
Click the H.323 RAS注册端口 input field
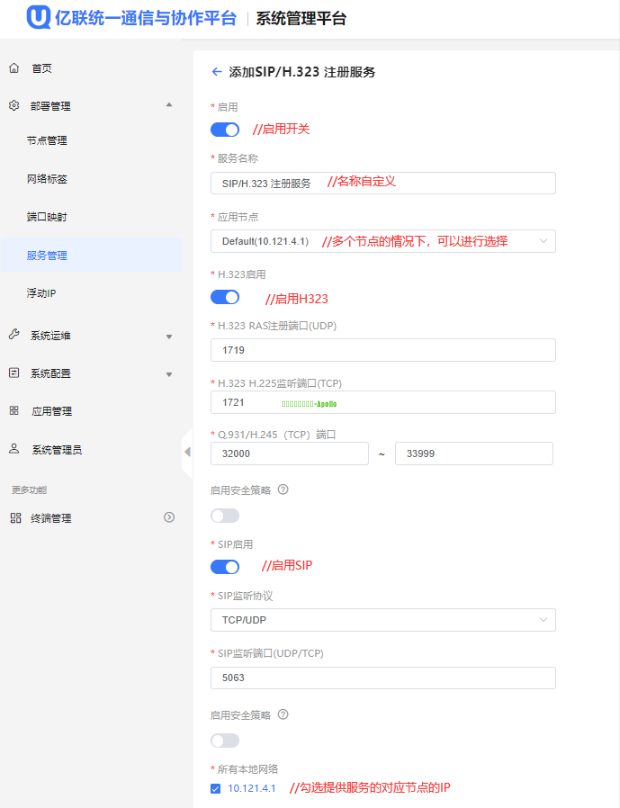point(382,350)
